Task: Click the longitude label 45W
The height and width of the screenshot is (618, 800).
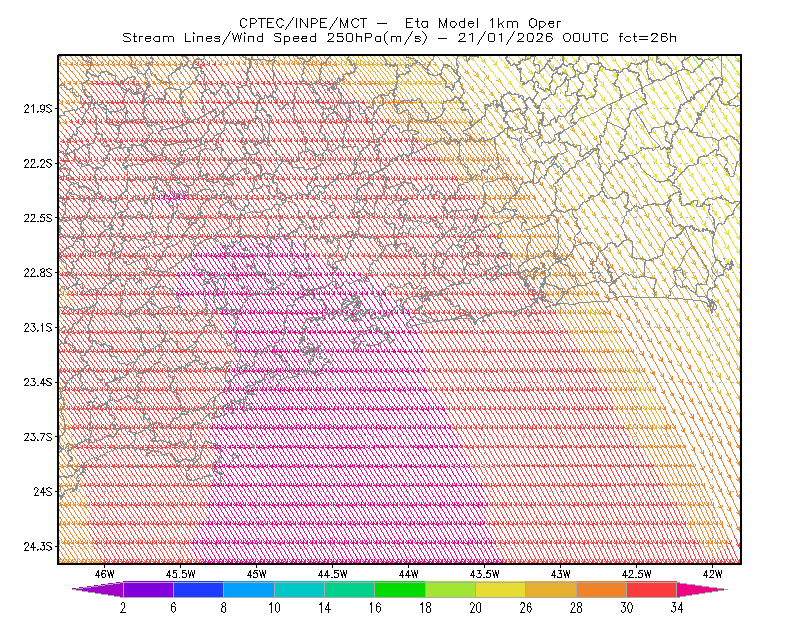Action: point(257,574)
